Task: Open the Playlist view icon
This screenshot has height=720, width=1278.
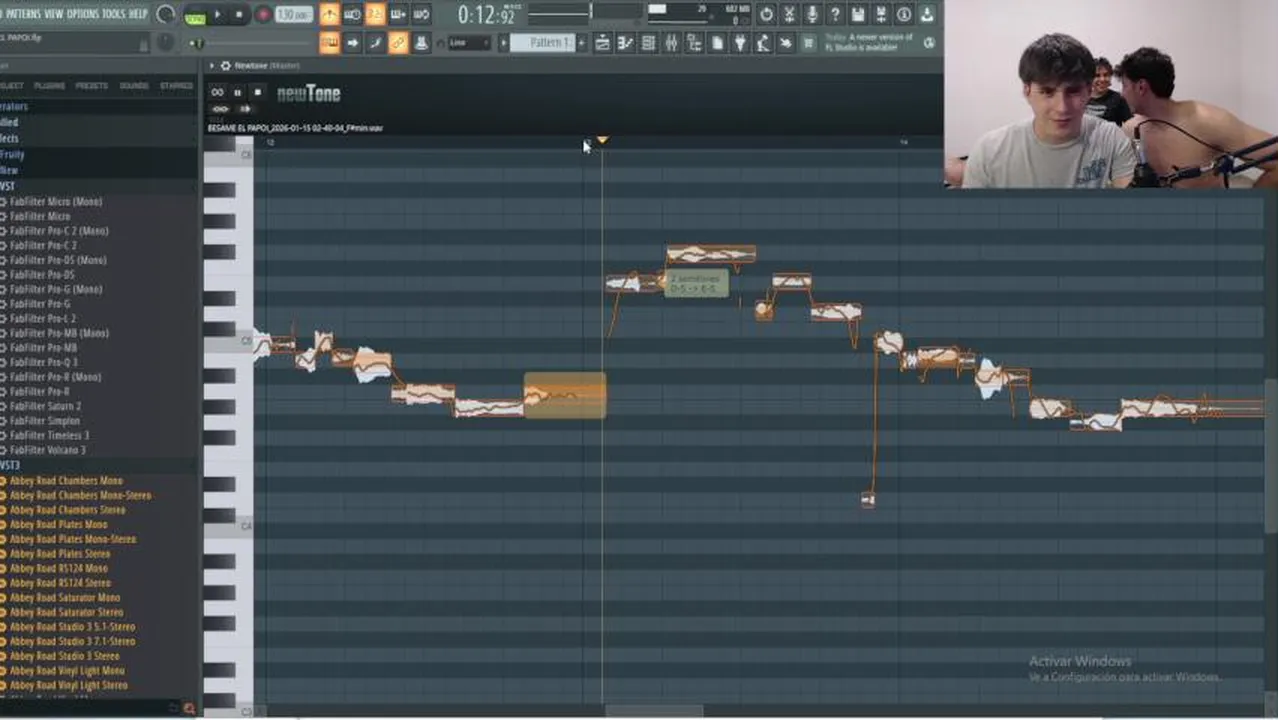Action: tap(603, 43)
